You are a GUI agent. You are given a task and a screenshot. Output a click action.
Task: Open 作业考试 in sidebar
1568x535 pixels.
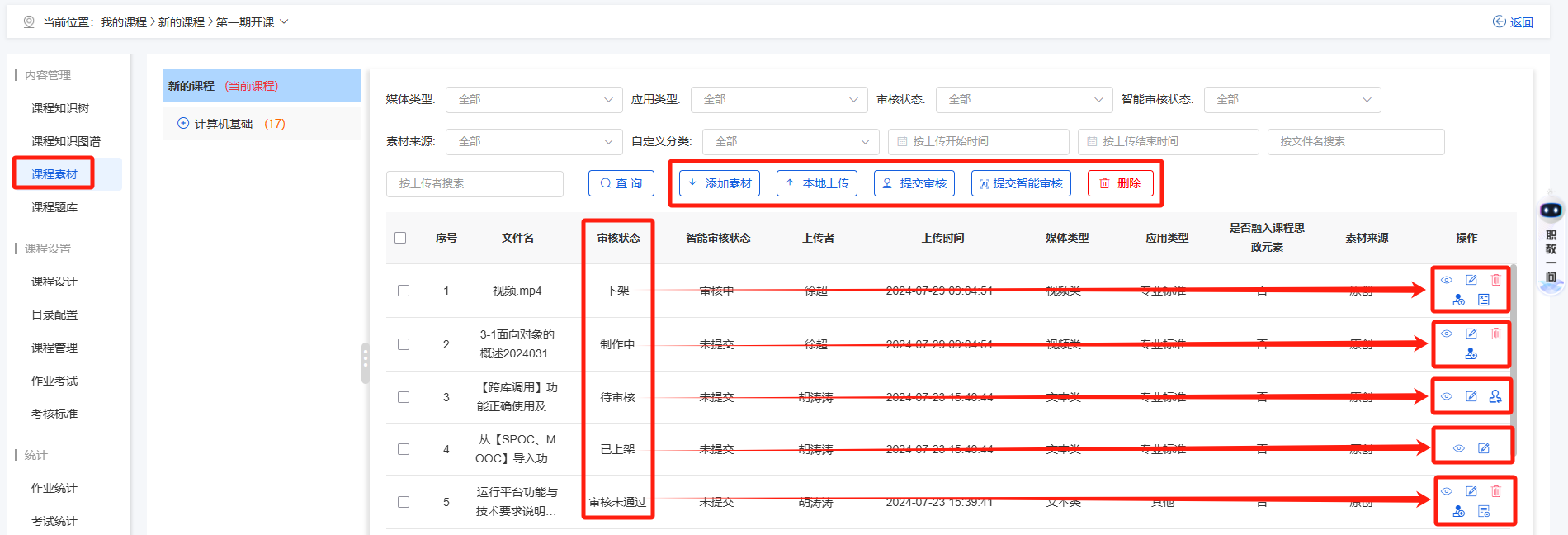click(x=54, y=381)
